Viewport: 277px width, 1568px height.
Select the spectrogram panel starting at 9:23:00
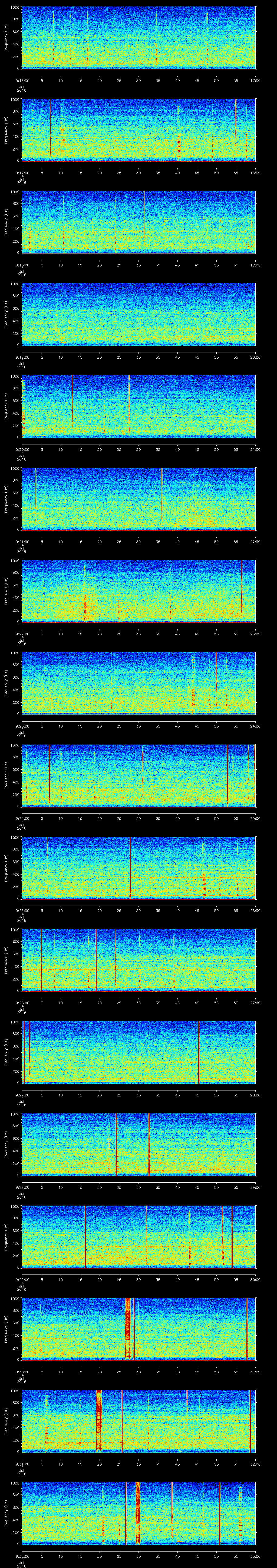point(139,683)
